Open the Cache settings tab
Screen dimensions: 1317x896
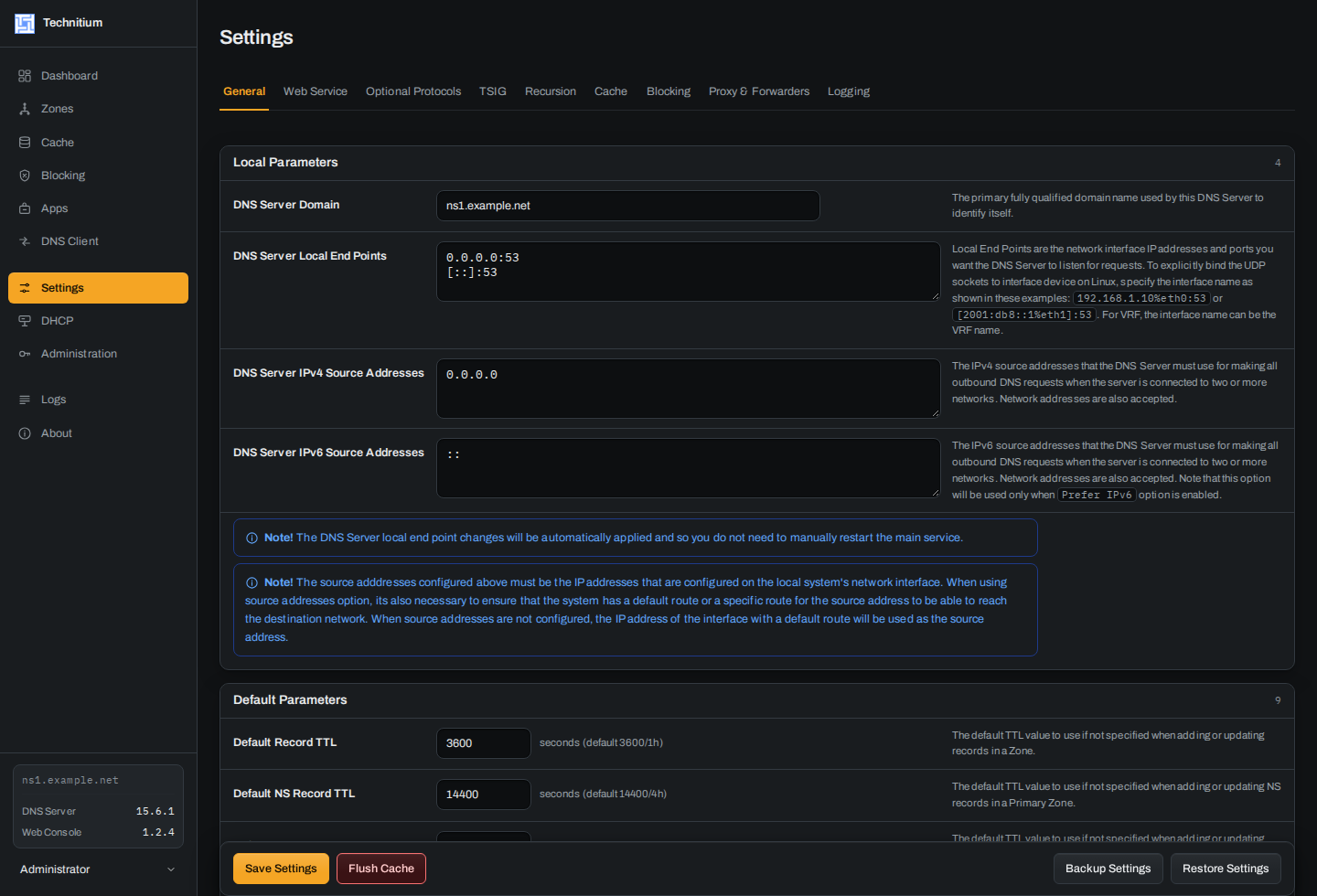(x=611, y=91)
